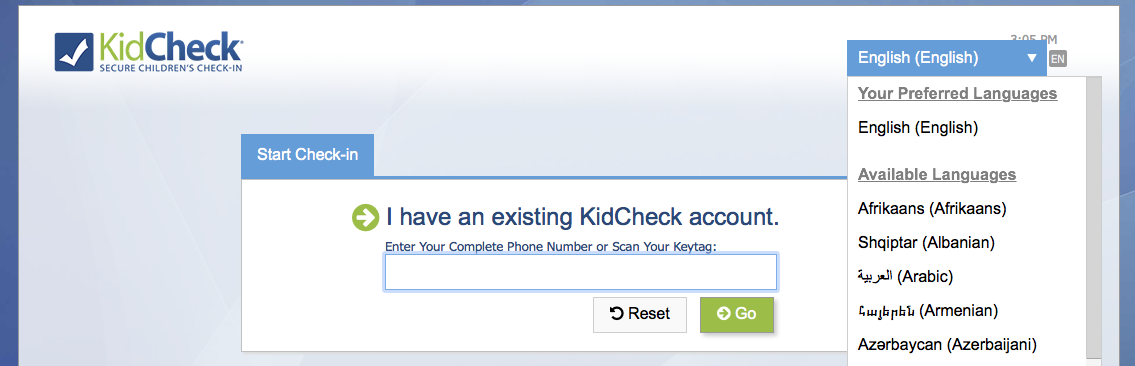Click the I have an existing KidCheck account heading
This screenshot has height=366, width=1135.
pyautogui.click(x=583, y=216)
